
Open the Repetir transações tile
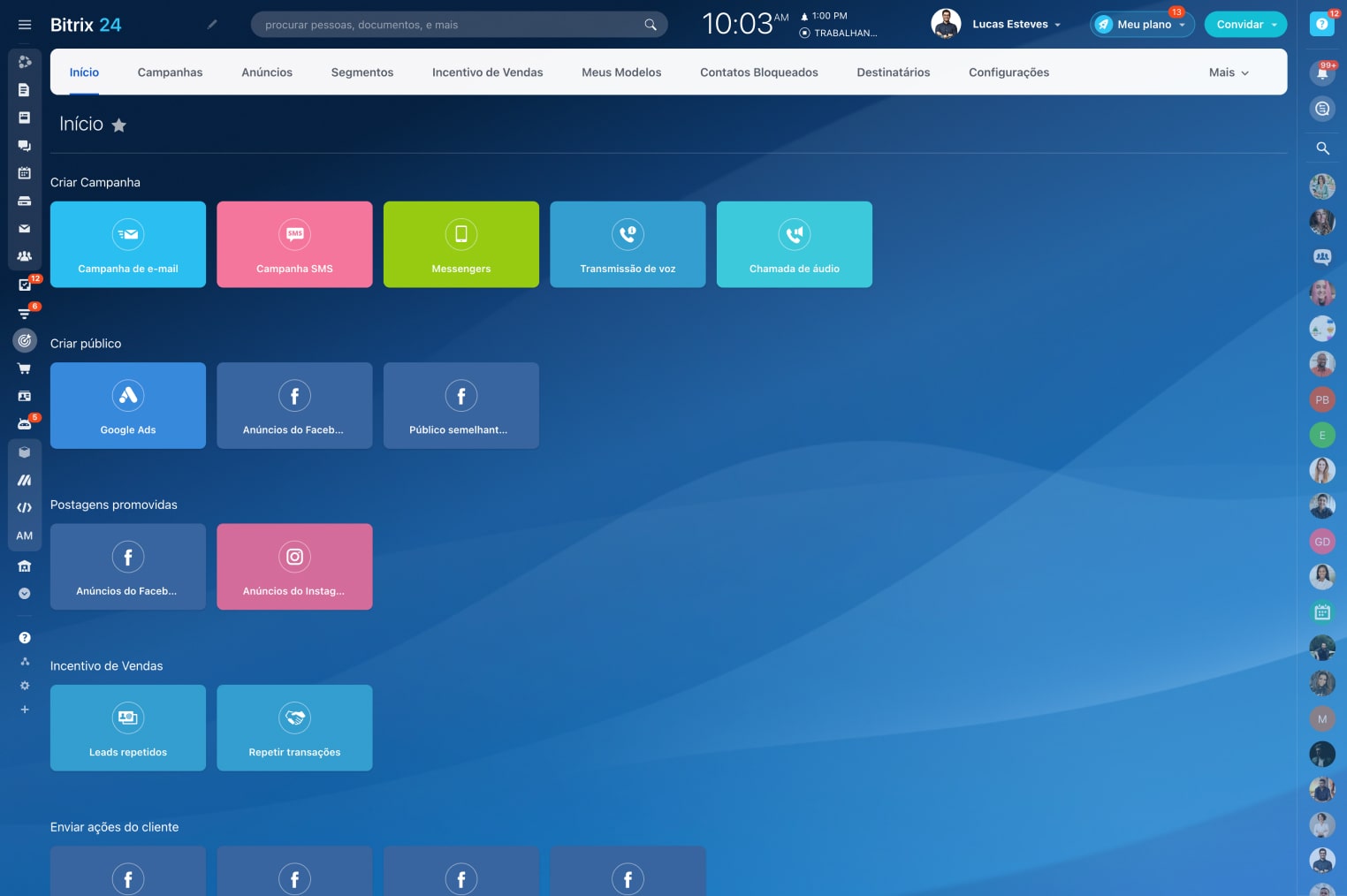coord(294,728)
